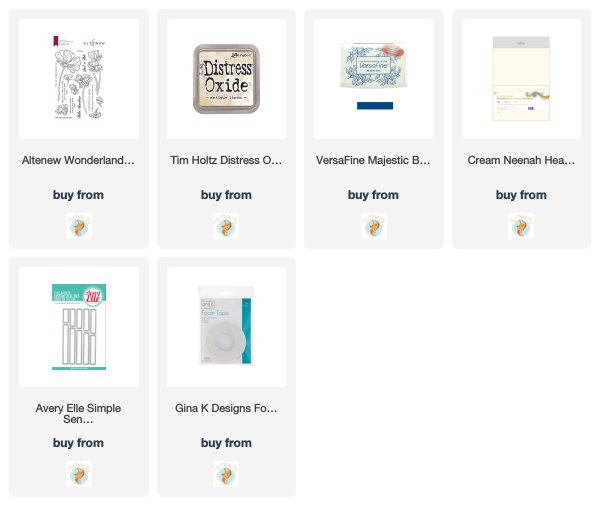
Task: Click the store icon under Avery Elle Simple Sentiment
Action: pyautogui.click(x=79, y=474)
